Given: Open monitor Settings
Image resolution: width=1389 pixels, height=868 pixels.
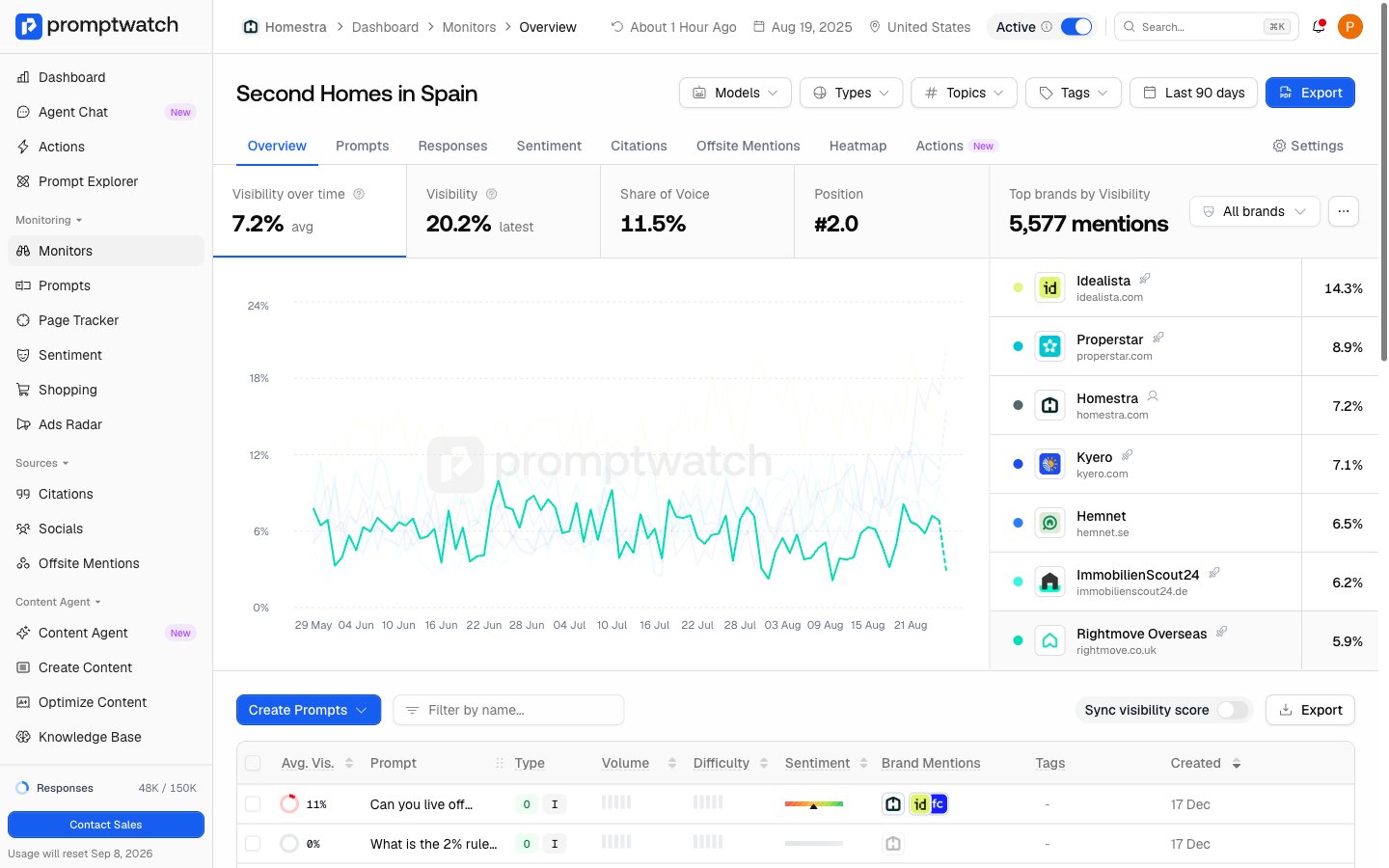Looking at the screenshot, I should click(1308, 146).
